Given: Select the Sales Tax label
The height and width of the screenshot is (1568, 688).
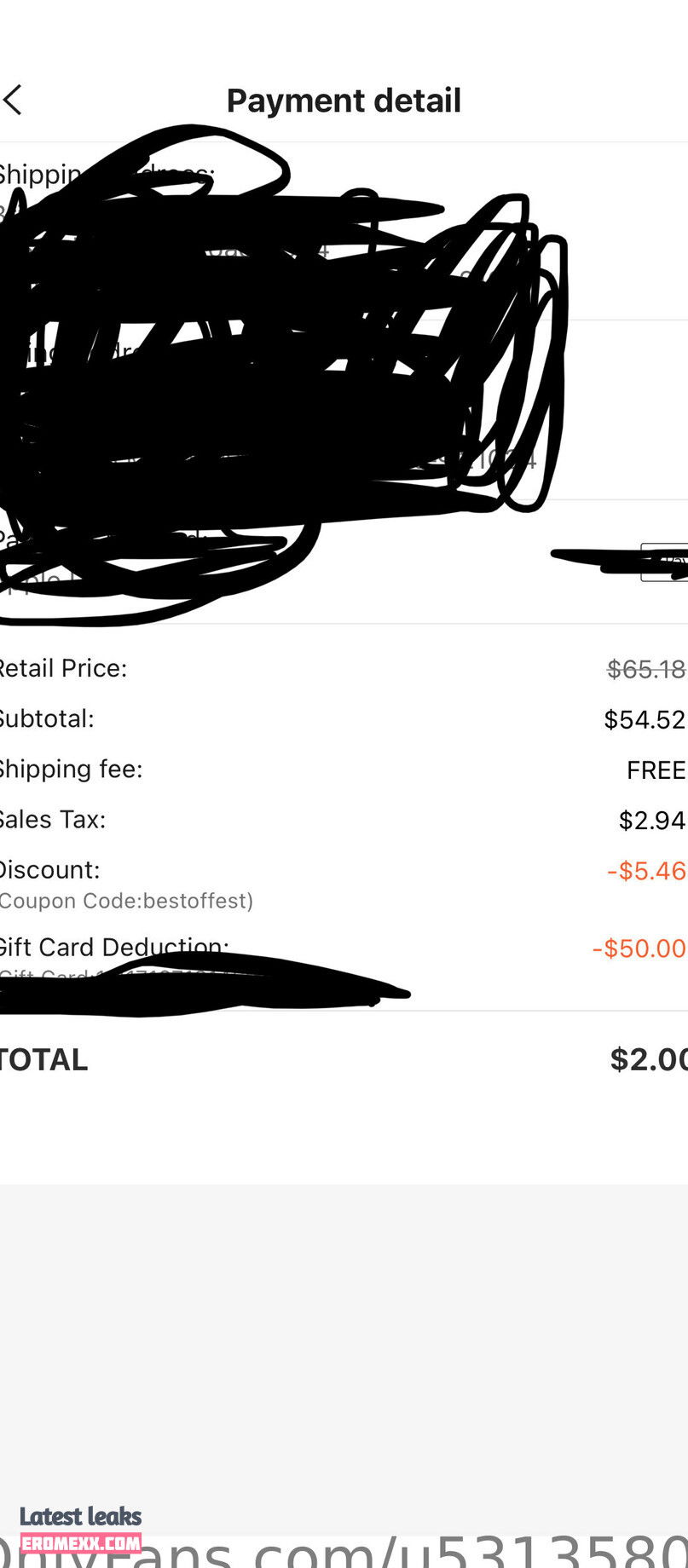Looking at the screenshot, I should click(53, 820).
